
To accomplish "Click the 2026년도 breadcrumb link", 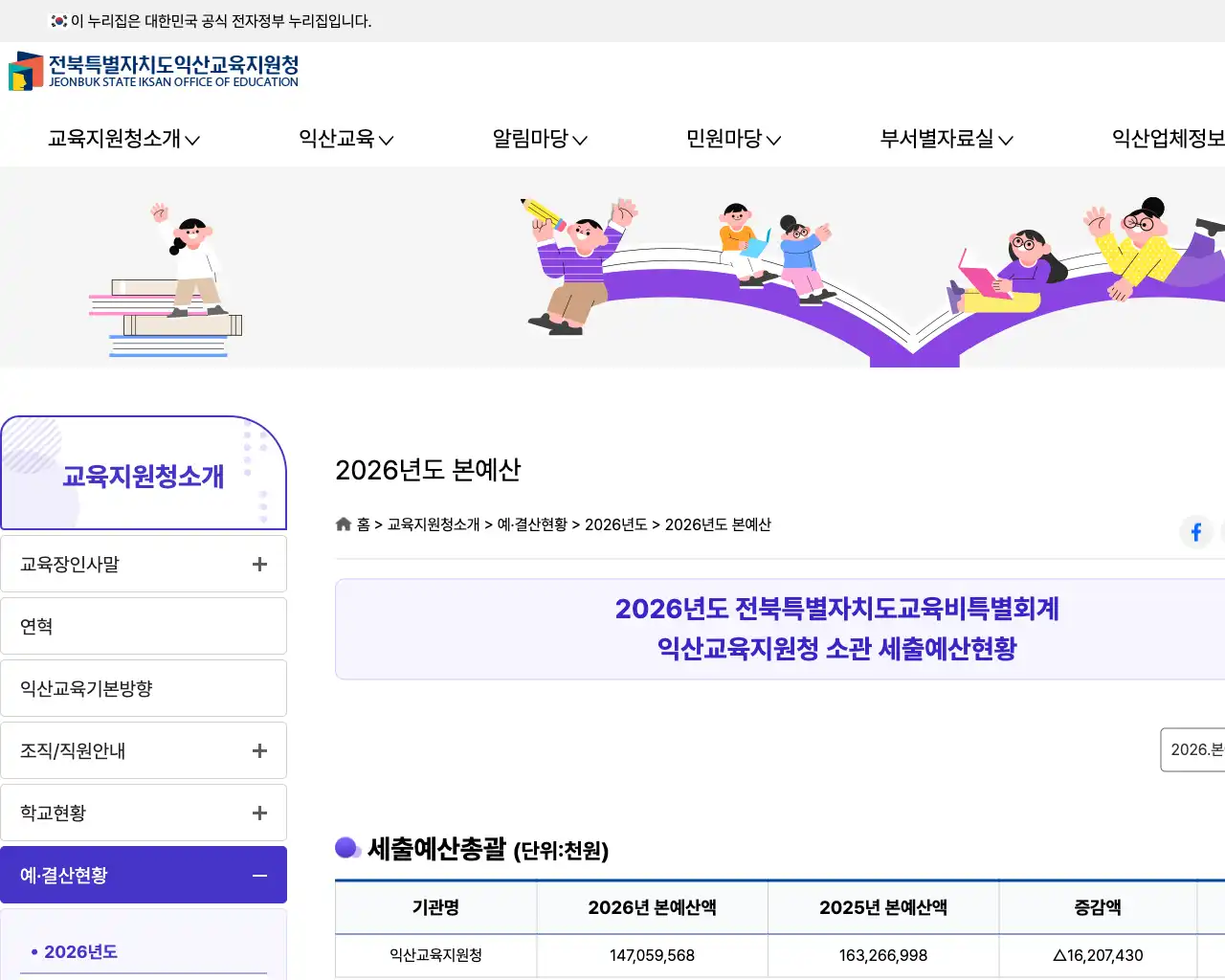I will [x=614, y=524].
